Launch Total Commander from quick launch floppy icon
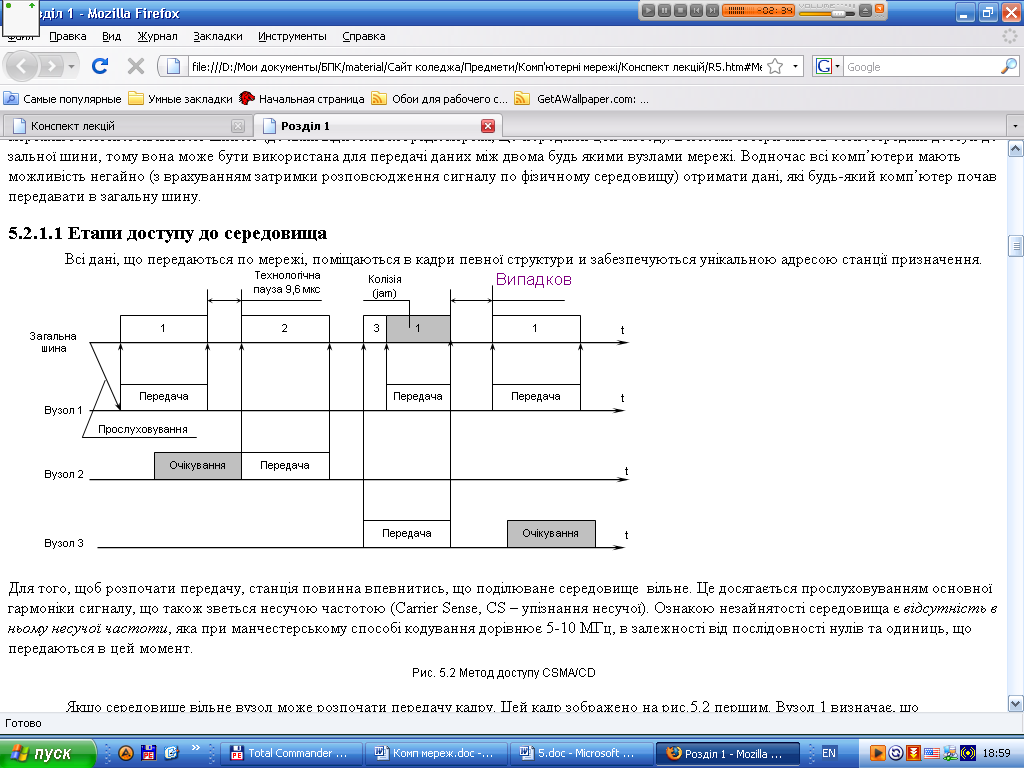Screen dimensions: 1024x768 click(x=148, y=753)
